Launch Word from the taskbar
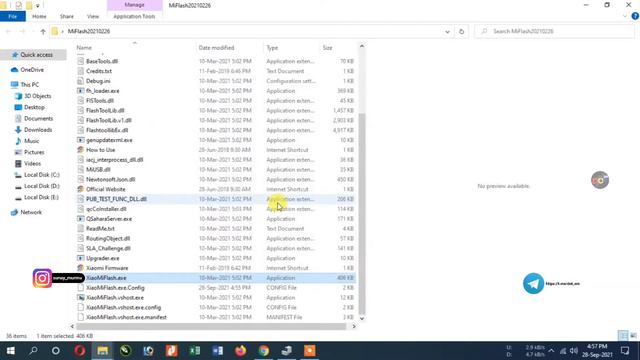The image size is (640, 360). pos(218,351)
